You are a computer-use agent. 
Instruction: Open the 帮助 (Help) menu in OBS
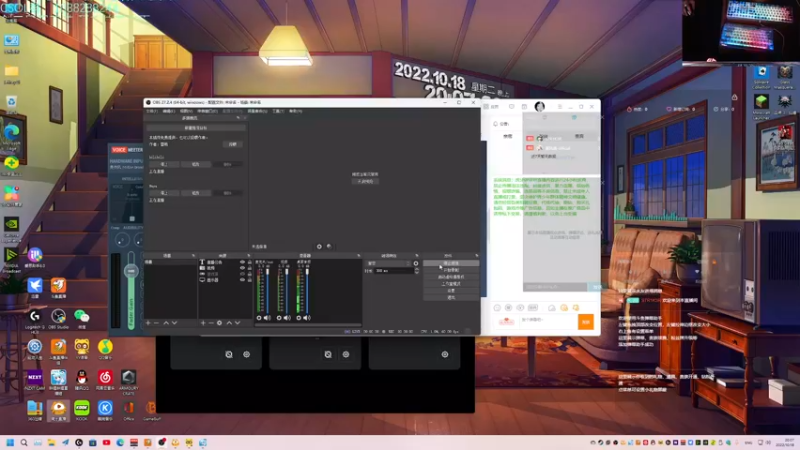pos(295,111)
